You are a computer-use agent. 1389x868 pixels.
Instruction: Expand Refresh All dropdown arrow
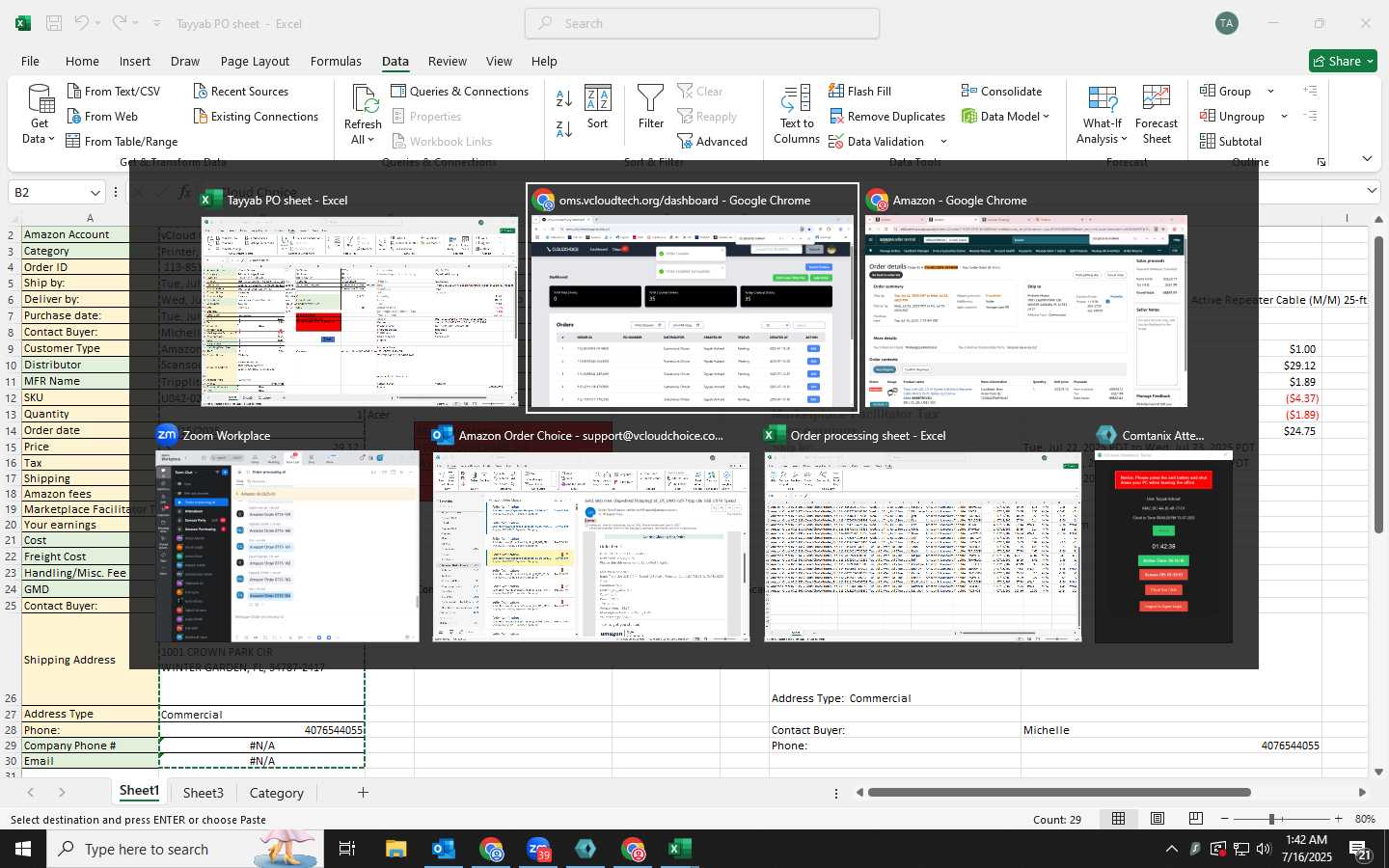(x=370, y=139)
